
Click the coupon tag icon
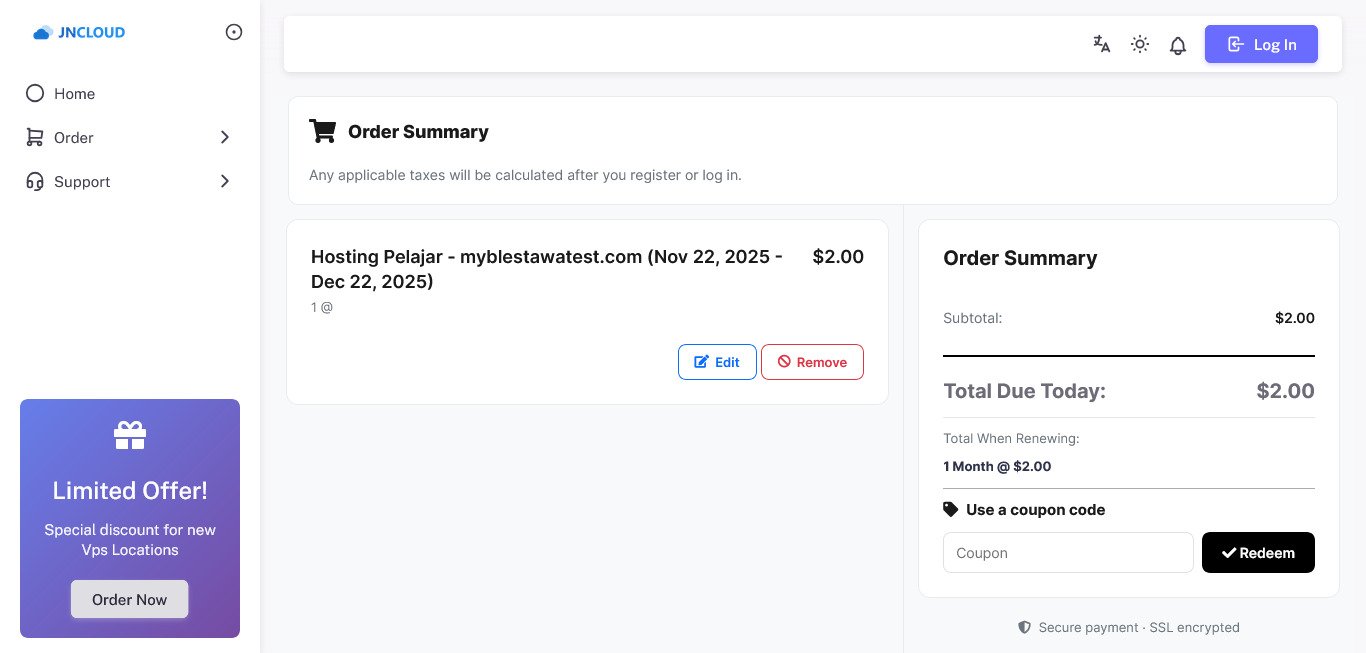click(950, 509)
